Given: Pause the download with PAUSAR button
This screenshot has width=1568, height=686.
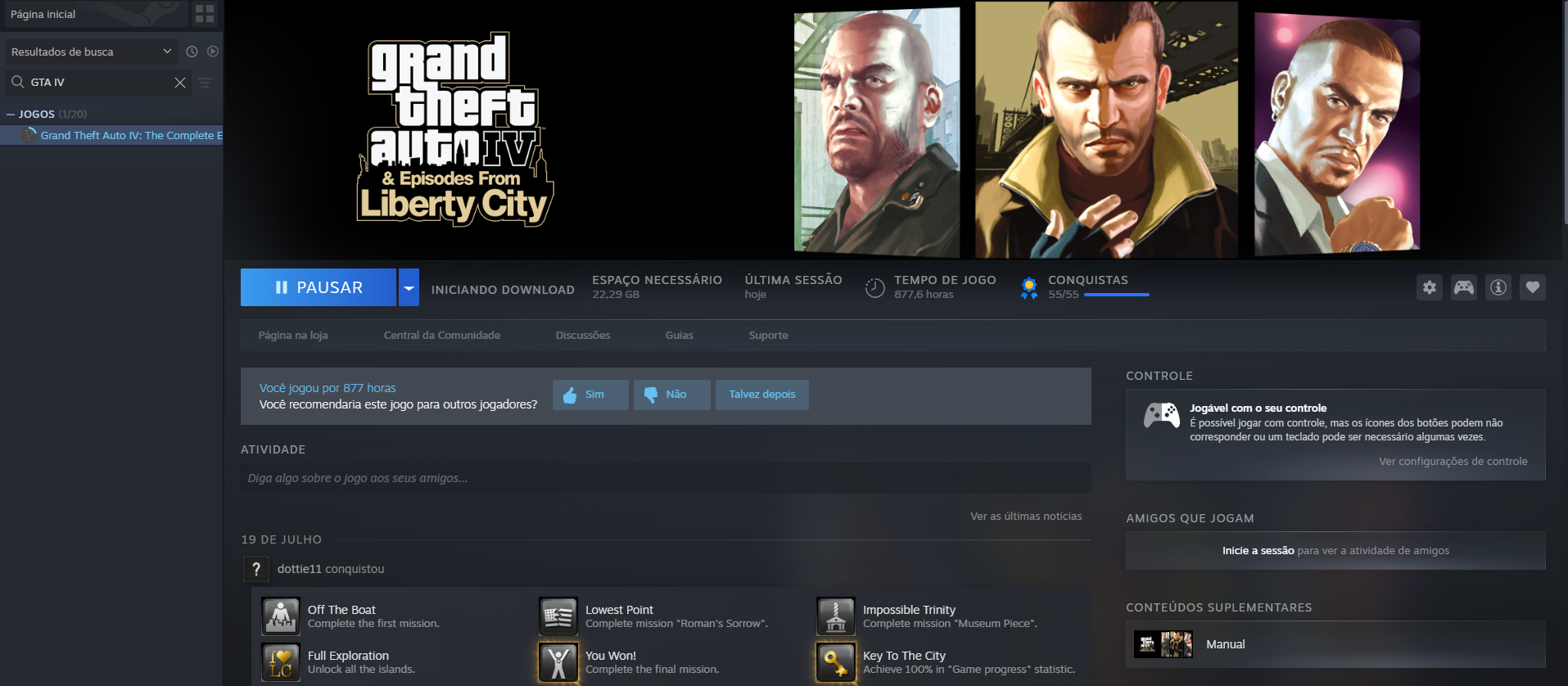Looking at the screenshot, I should click(x=319, y=287).
